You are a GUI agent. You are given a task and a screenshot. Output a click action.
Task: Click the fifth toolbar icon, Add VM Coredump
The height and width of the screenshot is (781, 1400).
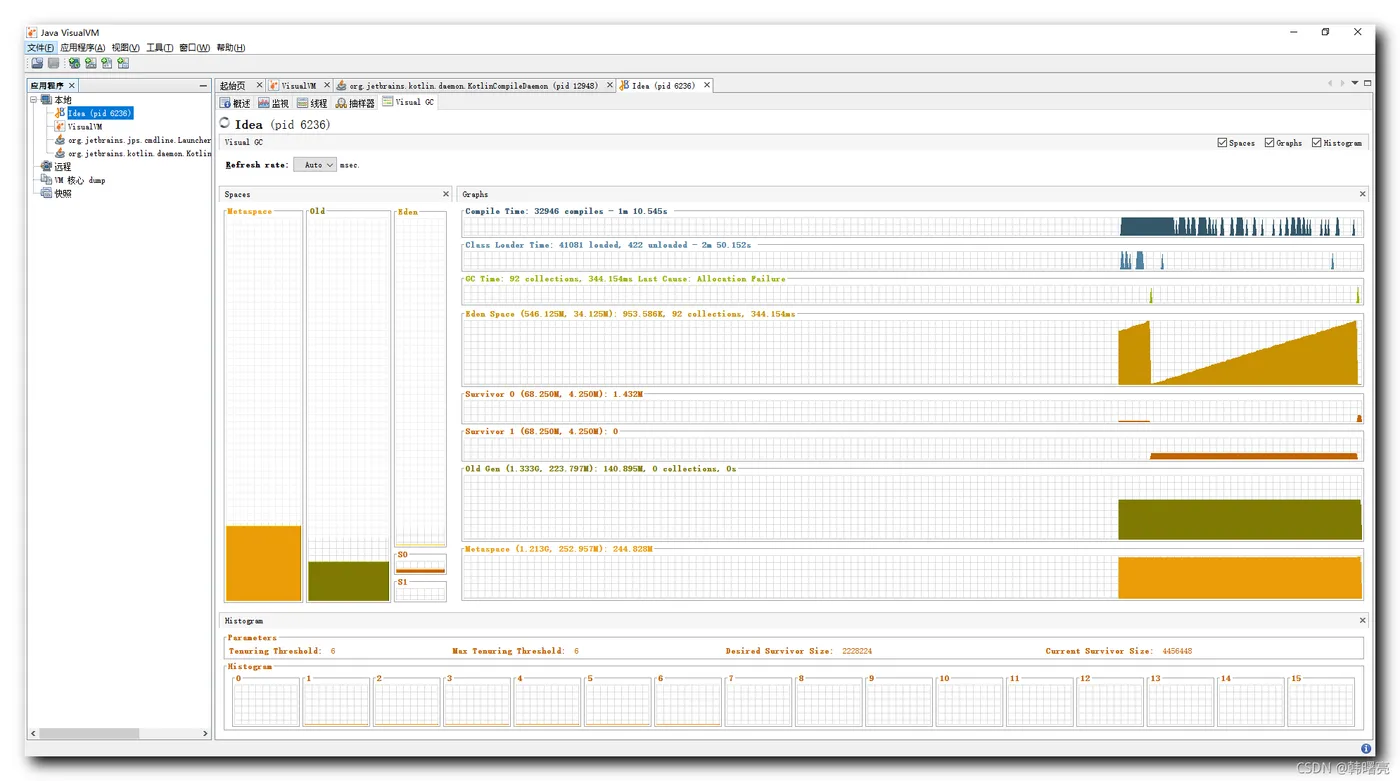(106, 63)
